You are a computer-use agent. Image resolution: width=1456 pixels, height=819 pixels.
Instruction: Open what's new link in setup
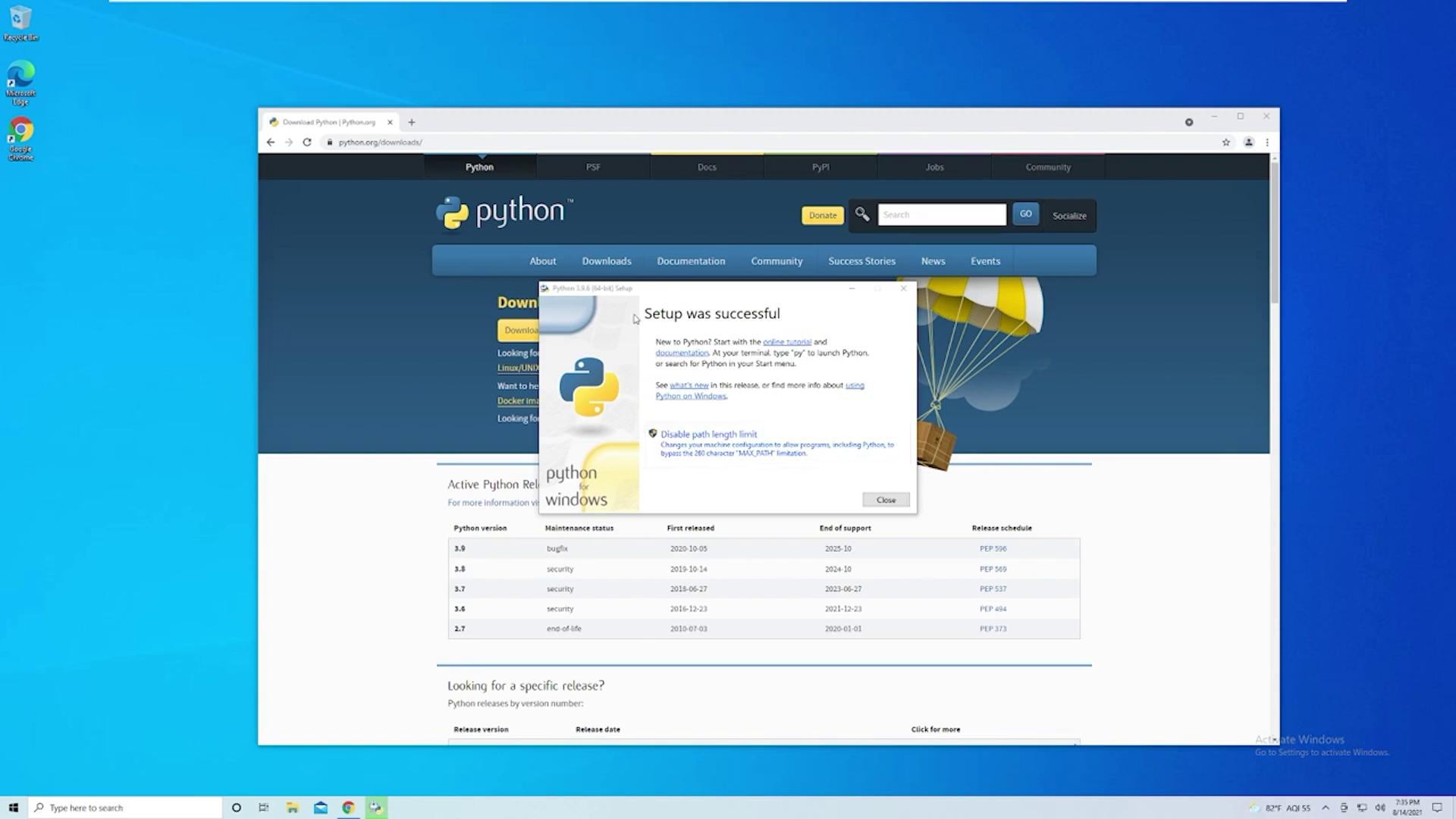pyautogui.click(x=689, y=385)
